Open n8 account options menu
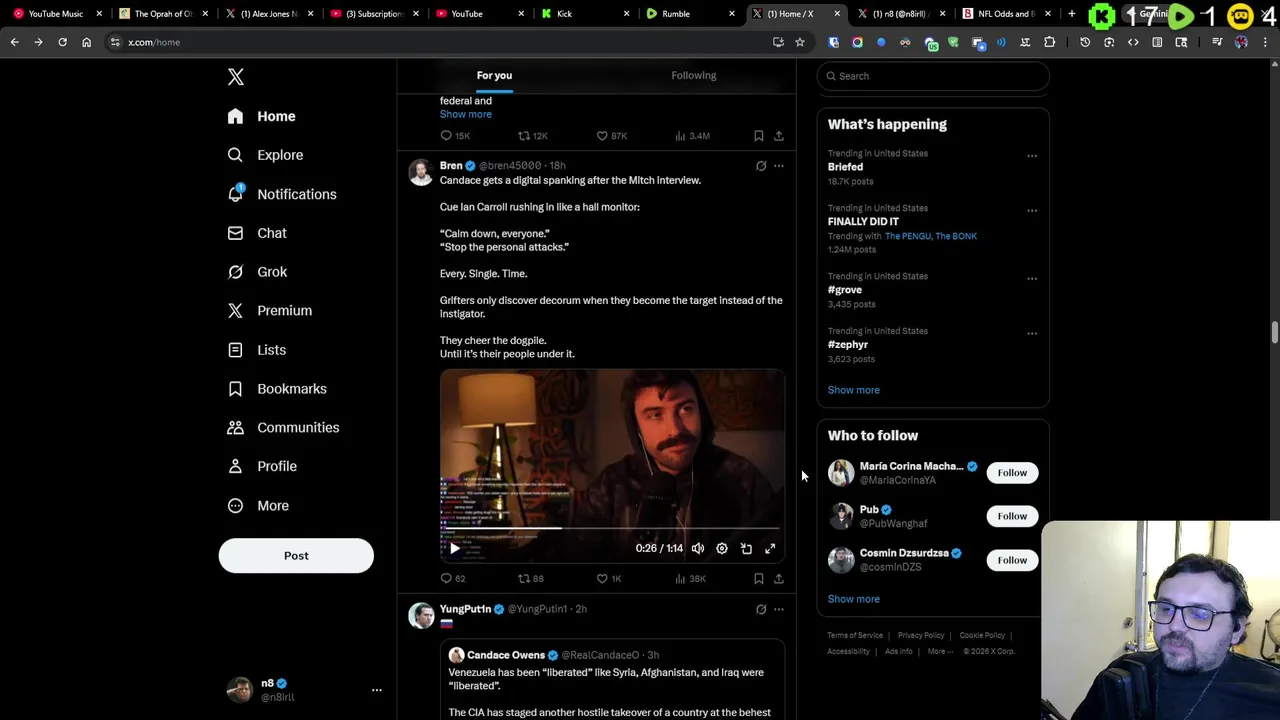The width and height of the screenshot is (1280, 720). (x=377, y=690)
